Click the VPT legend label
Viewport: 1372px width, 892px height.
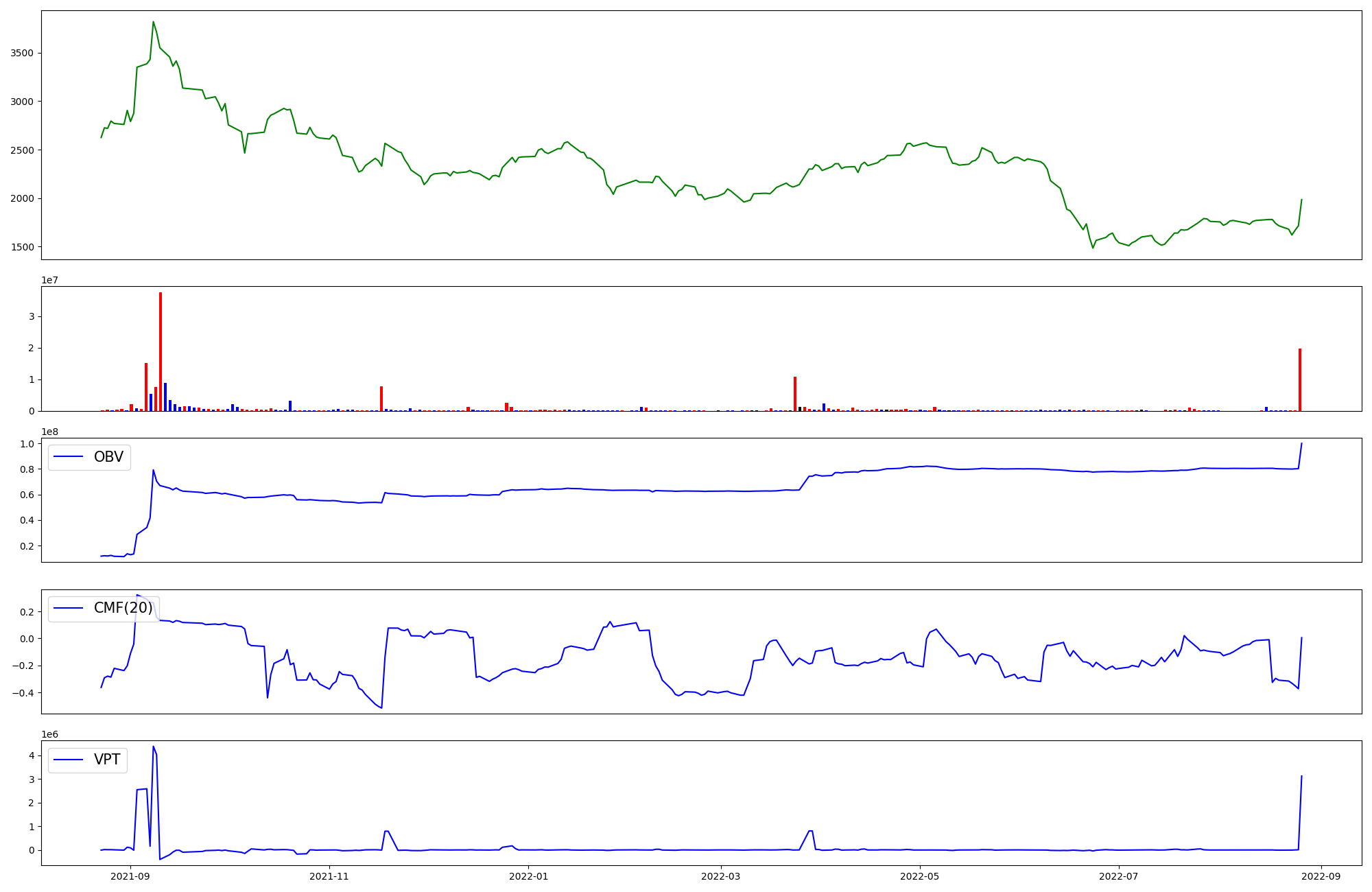[x=107, y=760]
